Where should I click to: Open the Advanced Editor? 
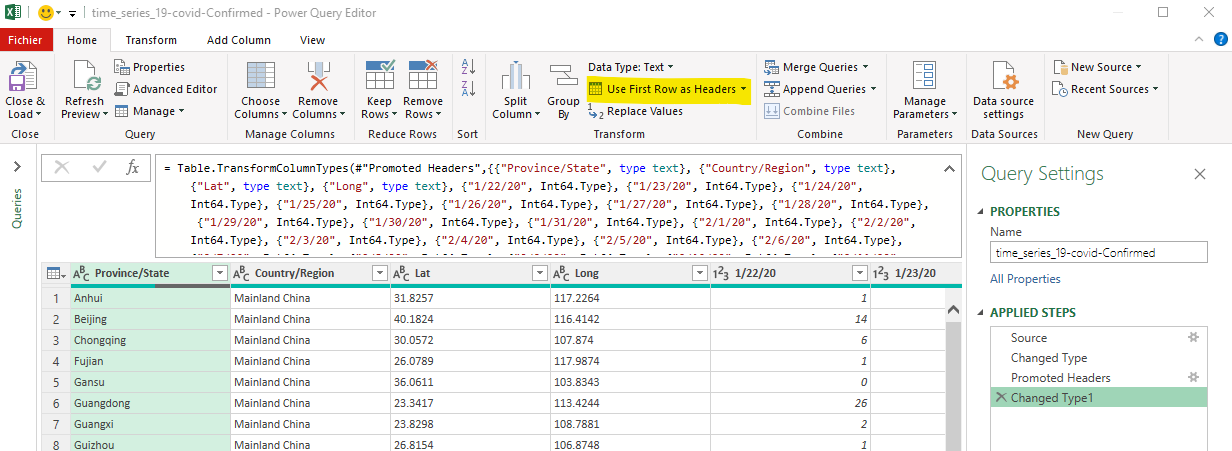165,89
